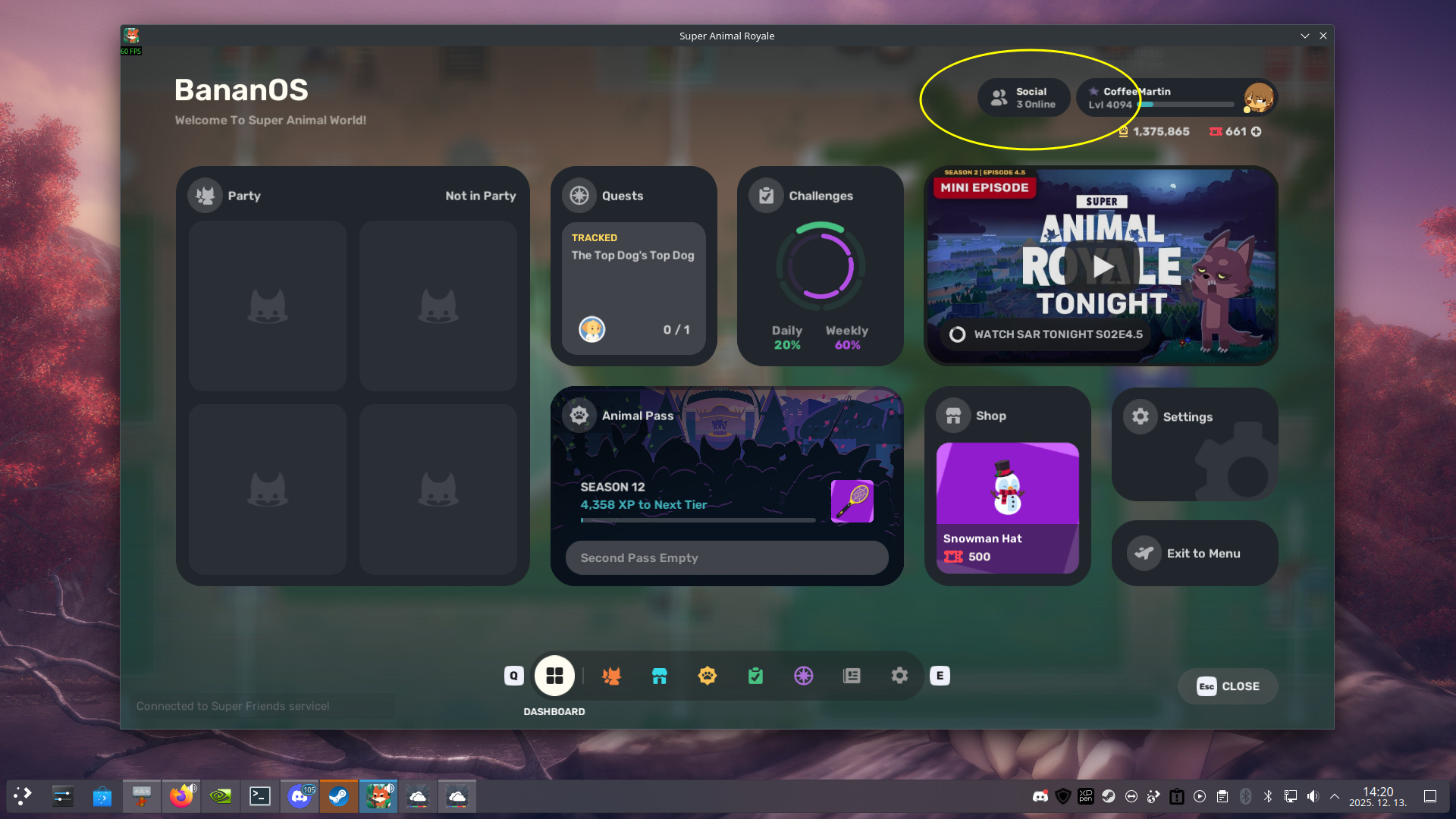Open the yellow paw Animal Pass tab

(x=707, y=676)
